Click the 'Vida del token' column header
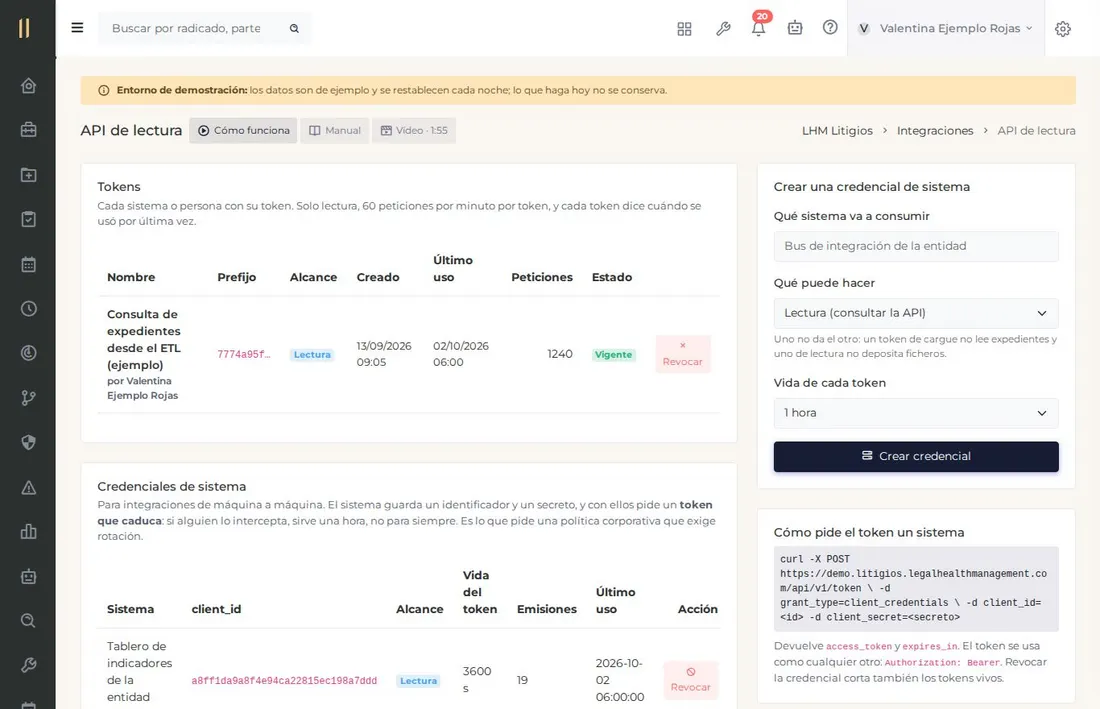Viewport: 1100px width, 709px height. click(480, 592)
